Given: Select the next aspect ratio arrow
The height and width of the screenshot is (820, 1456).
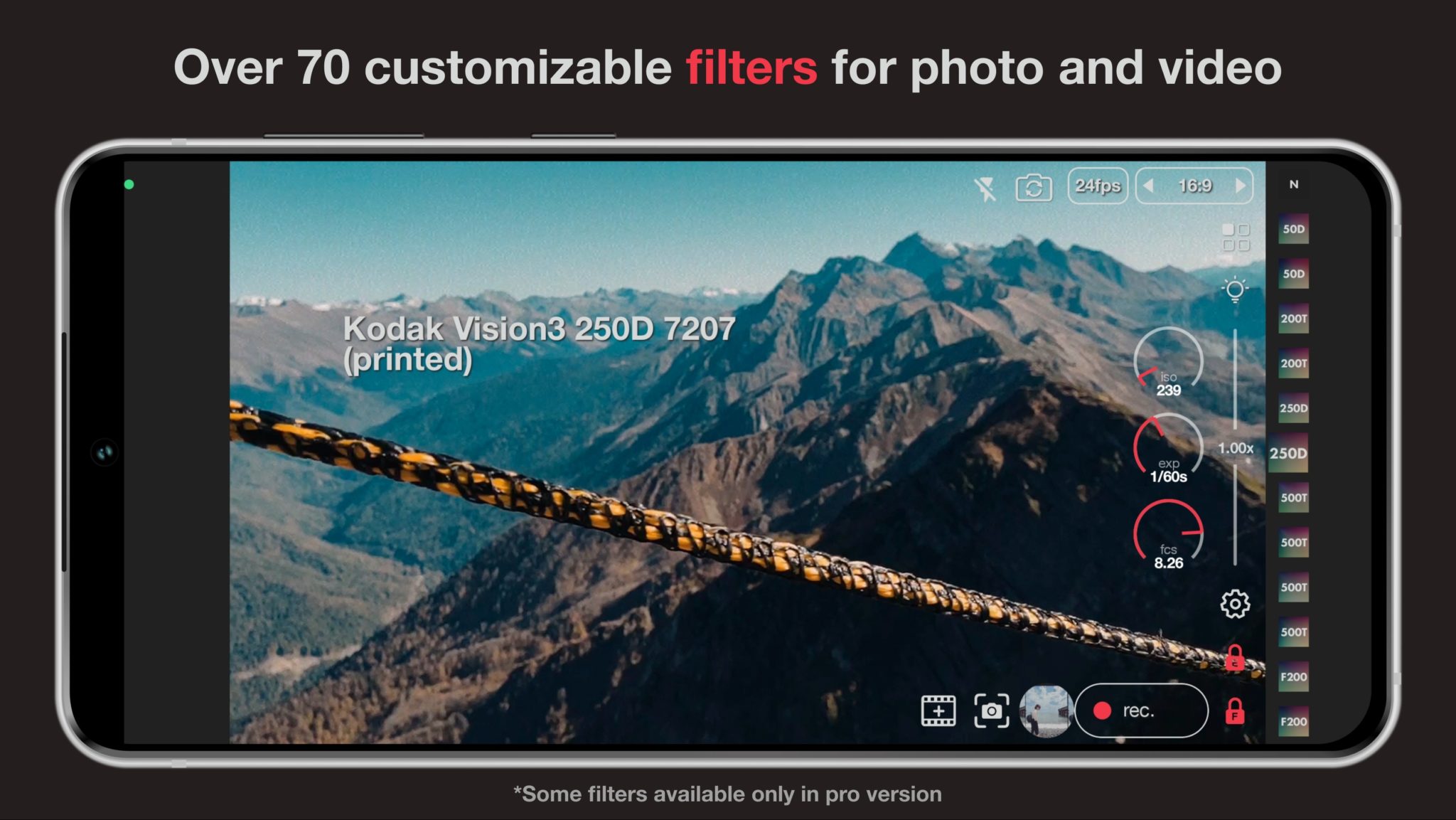Looking at the screenshot, I should 1241,186.
